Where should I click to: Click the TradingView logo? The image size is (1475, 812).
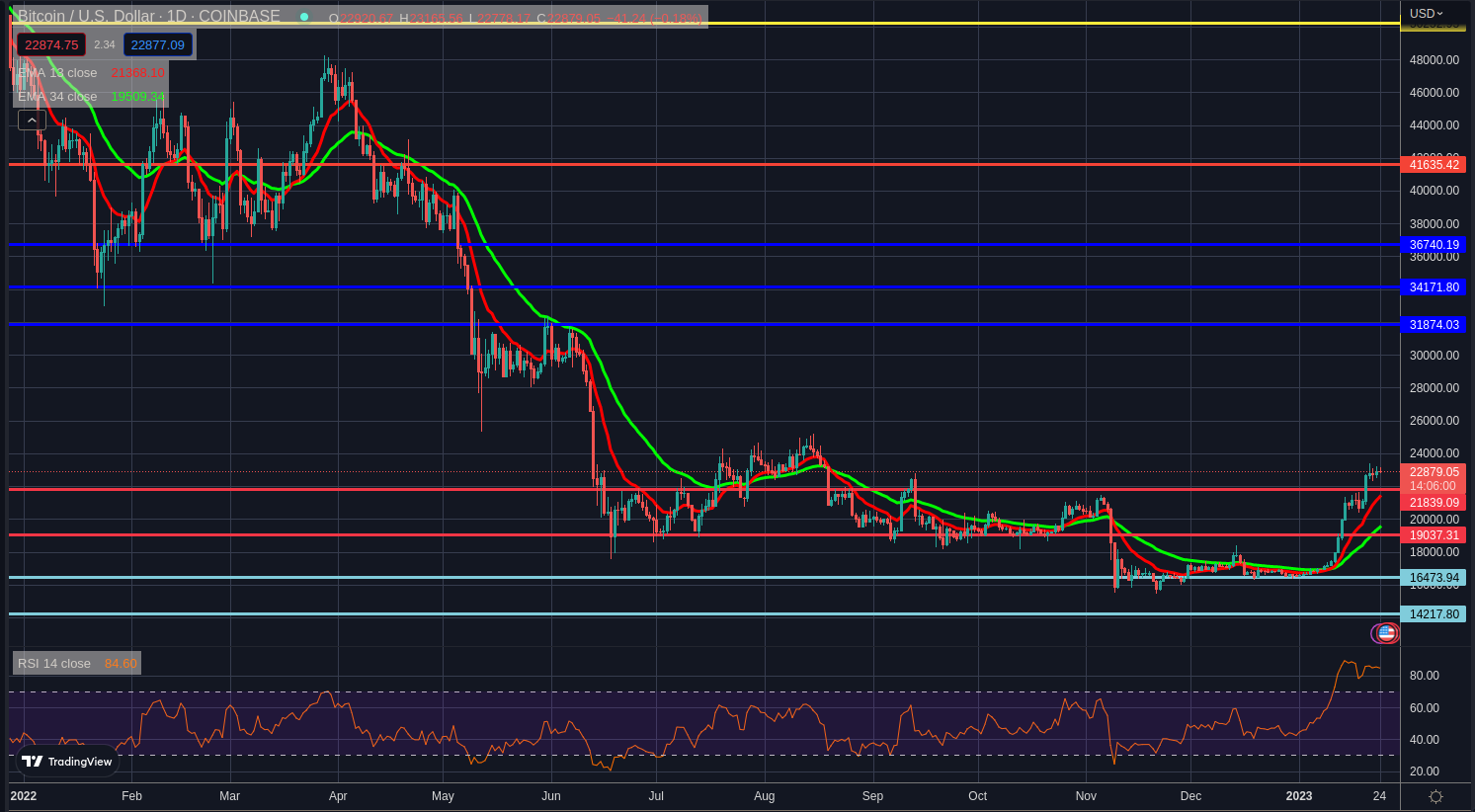[x=67, y=762]
